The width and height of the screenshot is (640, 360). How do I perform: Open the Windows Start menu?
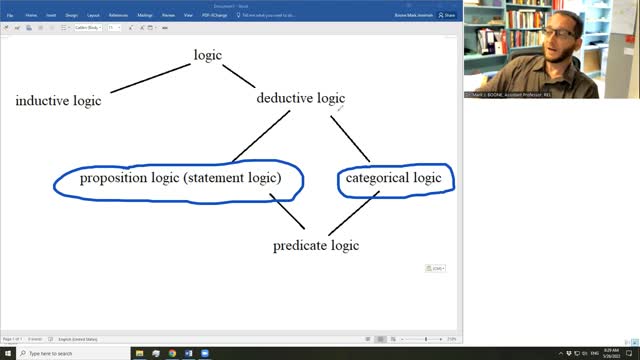8,353
